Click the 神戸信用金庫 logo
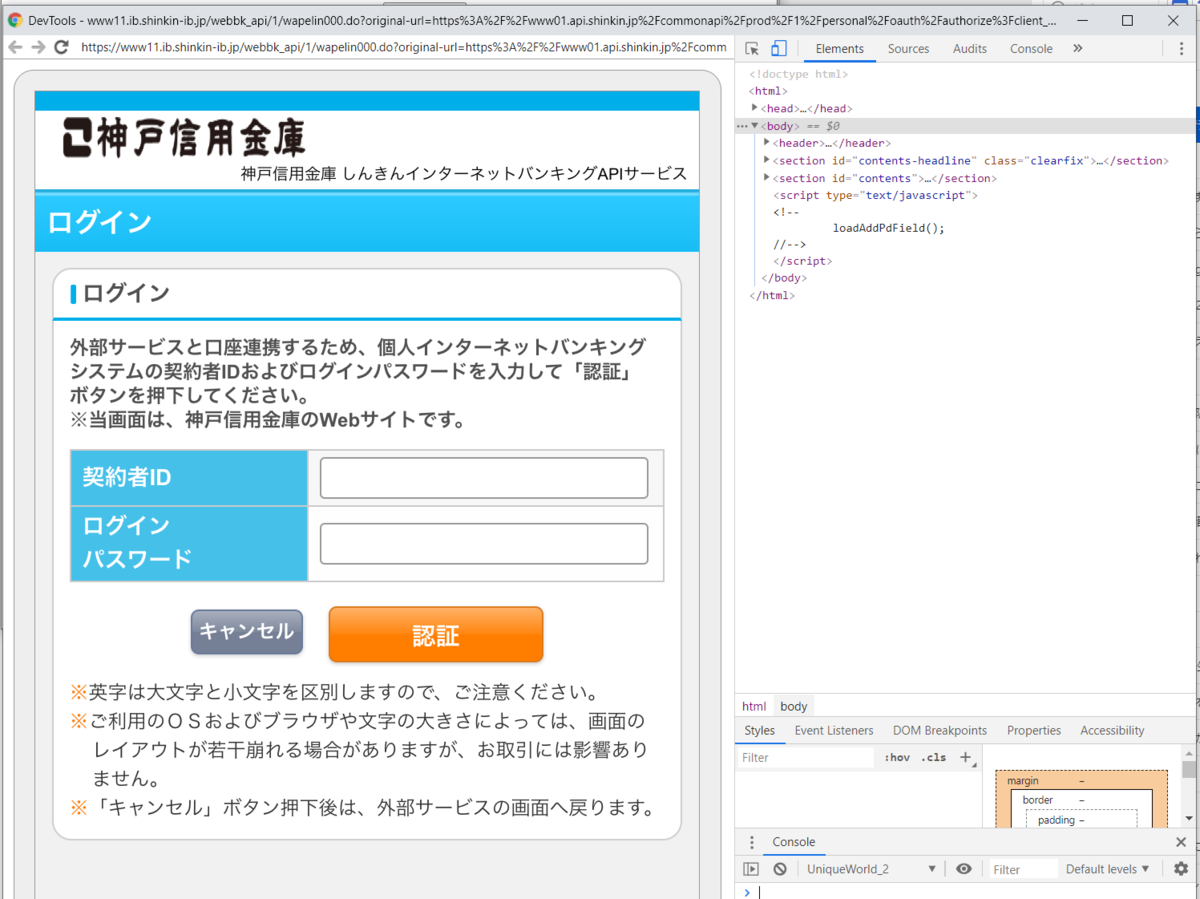Viewport: 1200px width, 899px height. pos(184,137)
